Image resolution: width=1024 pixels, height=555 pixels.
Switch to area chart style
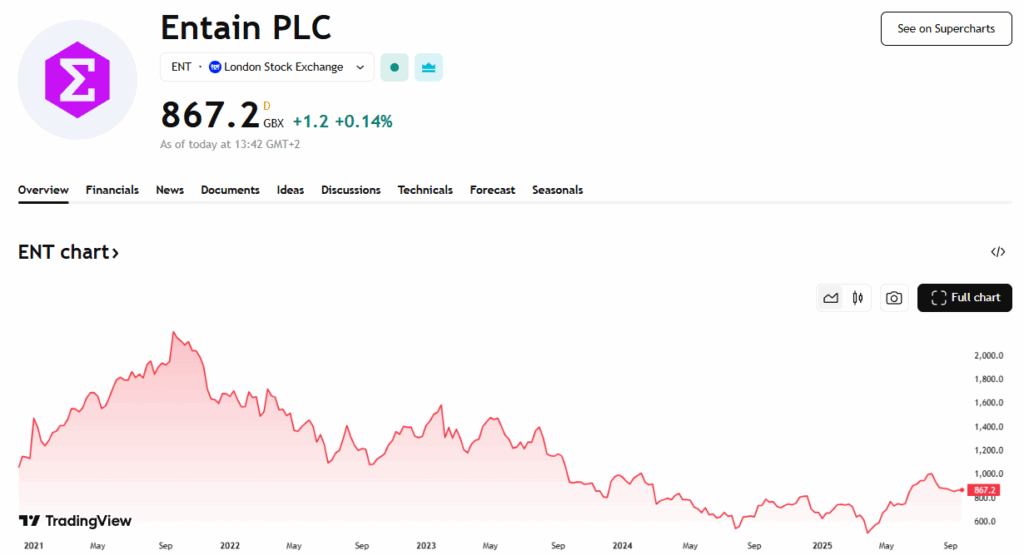(831, 298)
